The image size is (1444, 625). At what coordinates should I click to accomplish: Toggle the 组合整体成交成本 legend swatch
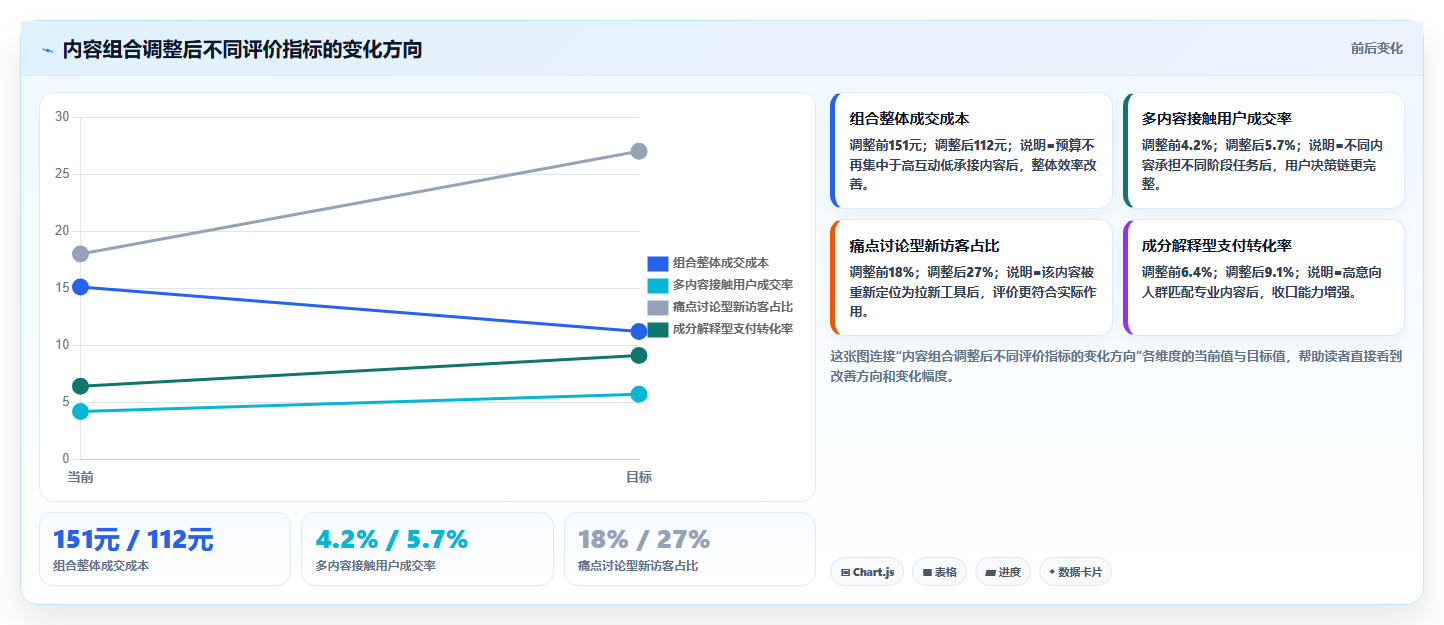(x=658, y=263)
